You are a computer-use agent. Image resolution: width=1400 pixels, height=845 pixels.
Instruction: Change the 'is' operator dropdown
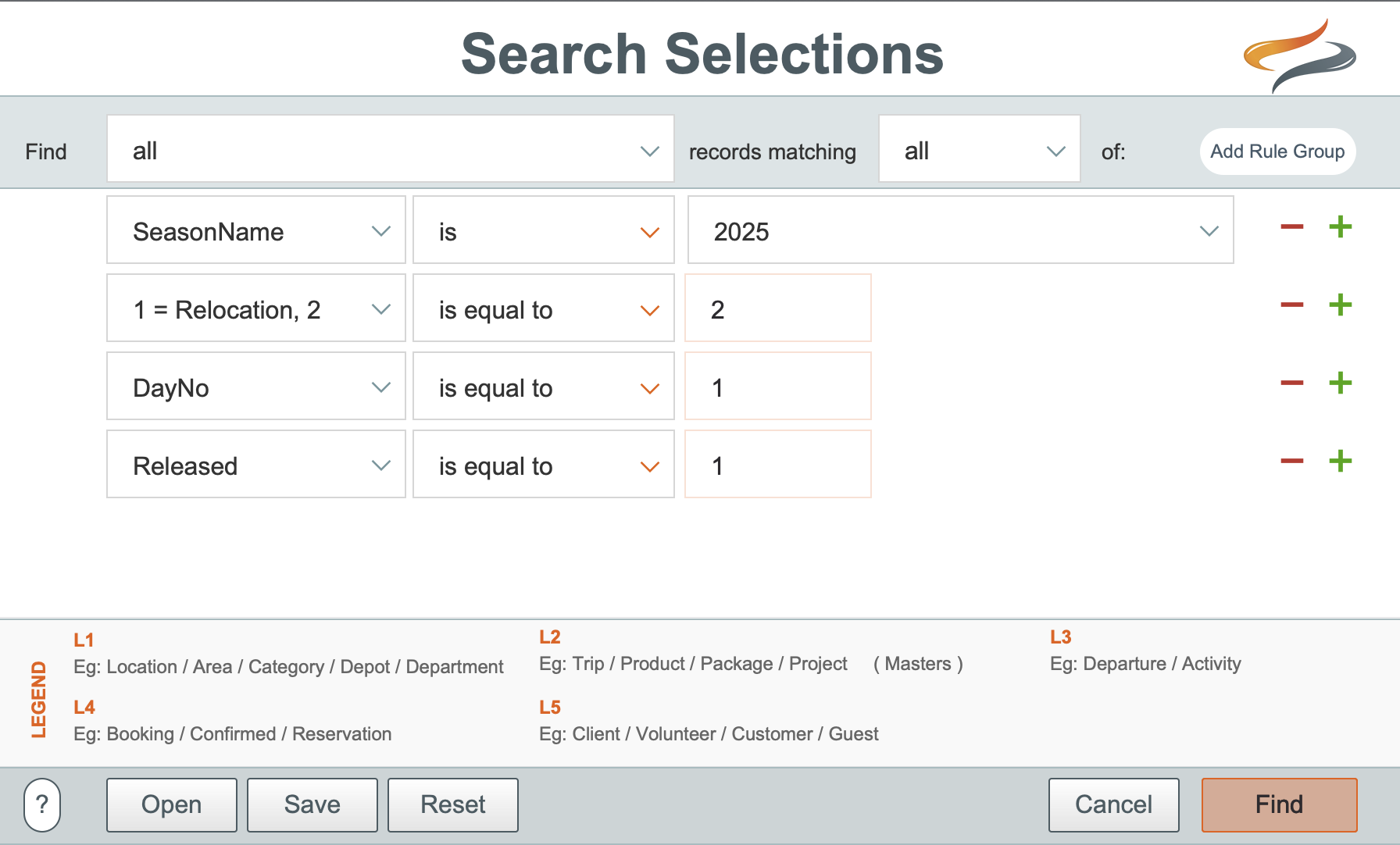[x=544, y=230]
